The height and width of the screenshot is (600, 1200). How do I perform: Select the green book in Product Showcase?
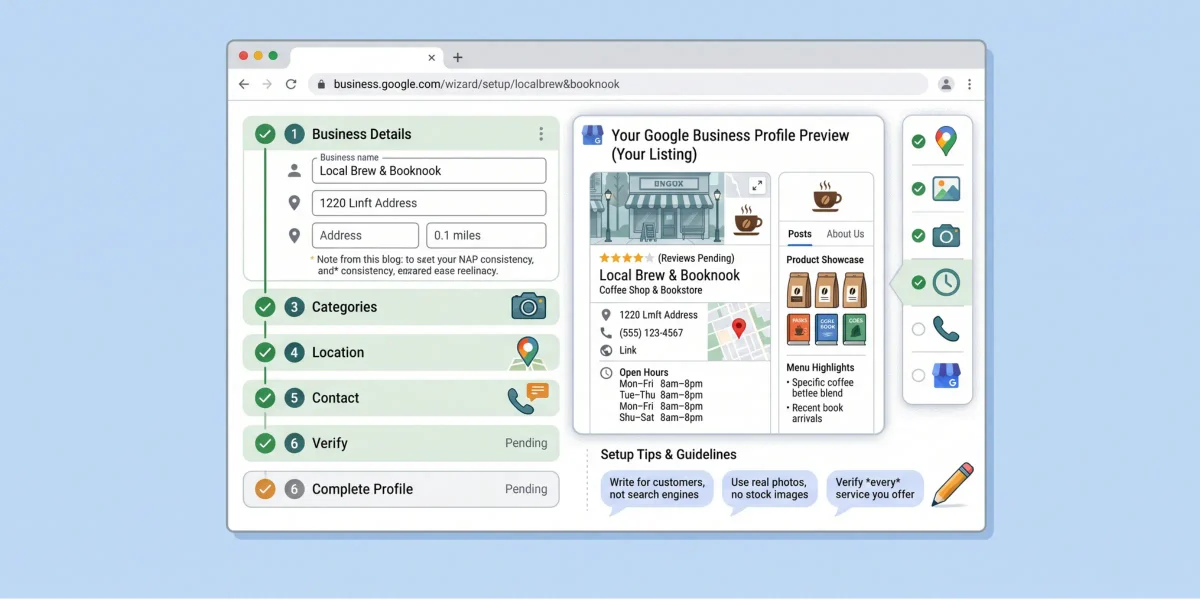[x=854, y=328]
